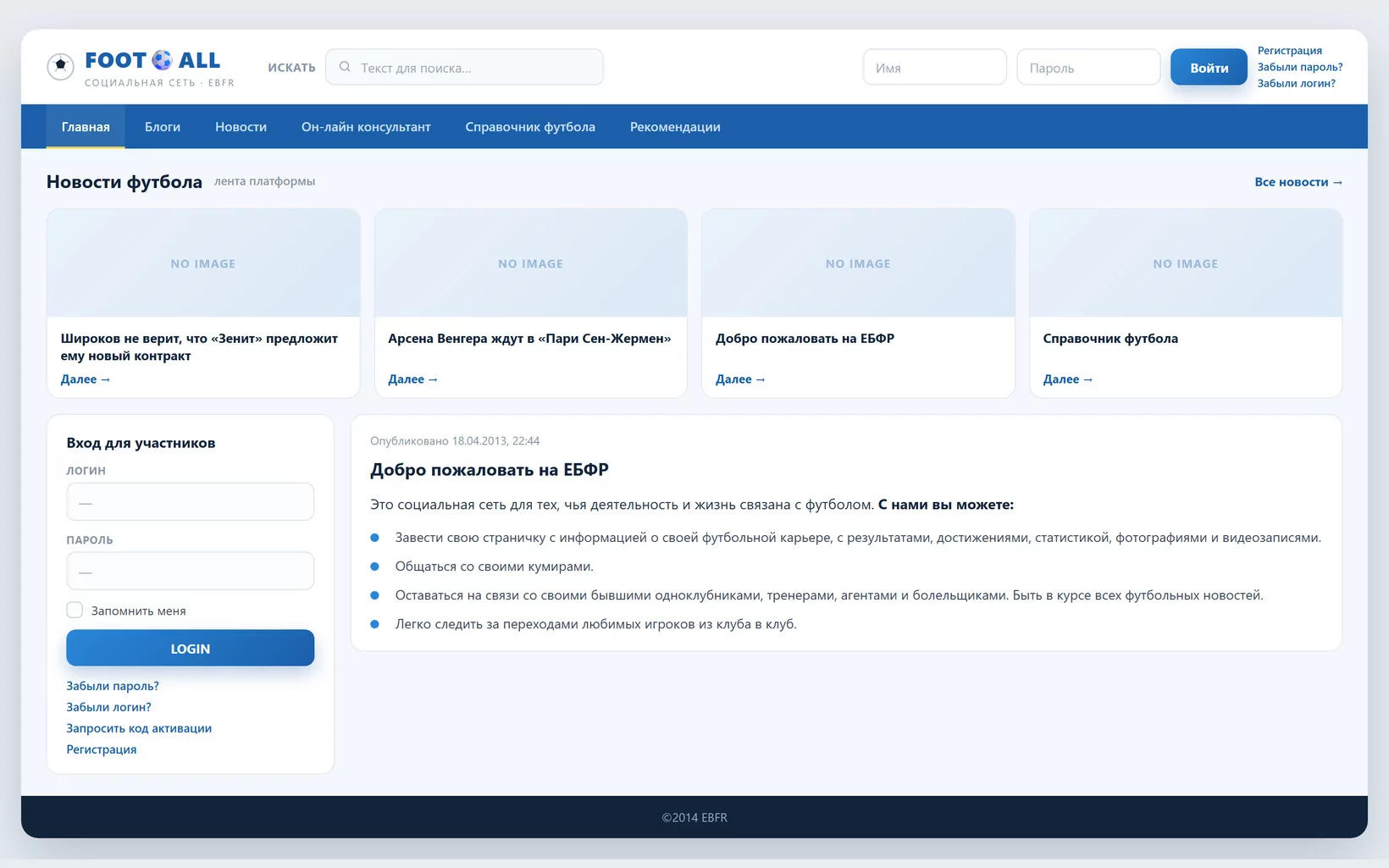
Task: Click headline 'Арсена Венгера ждут в «Пари Сен-Жермен»'
Action: (x=529, y=339)
